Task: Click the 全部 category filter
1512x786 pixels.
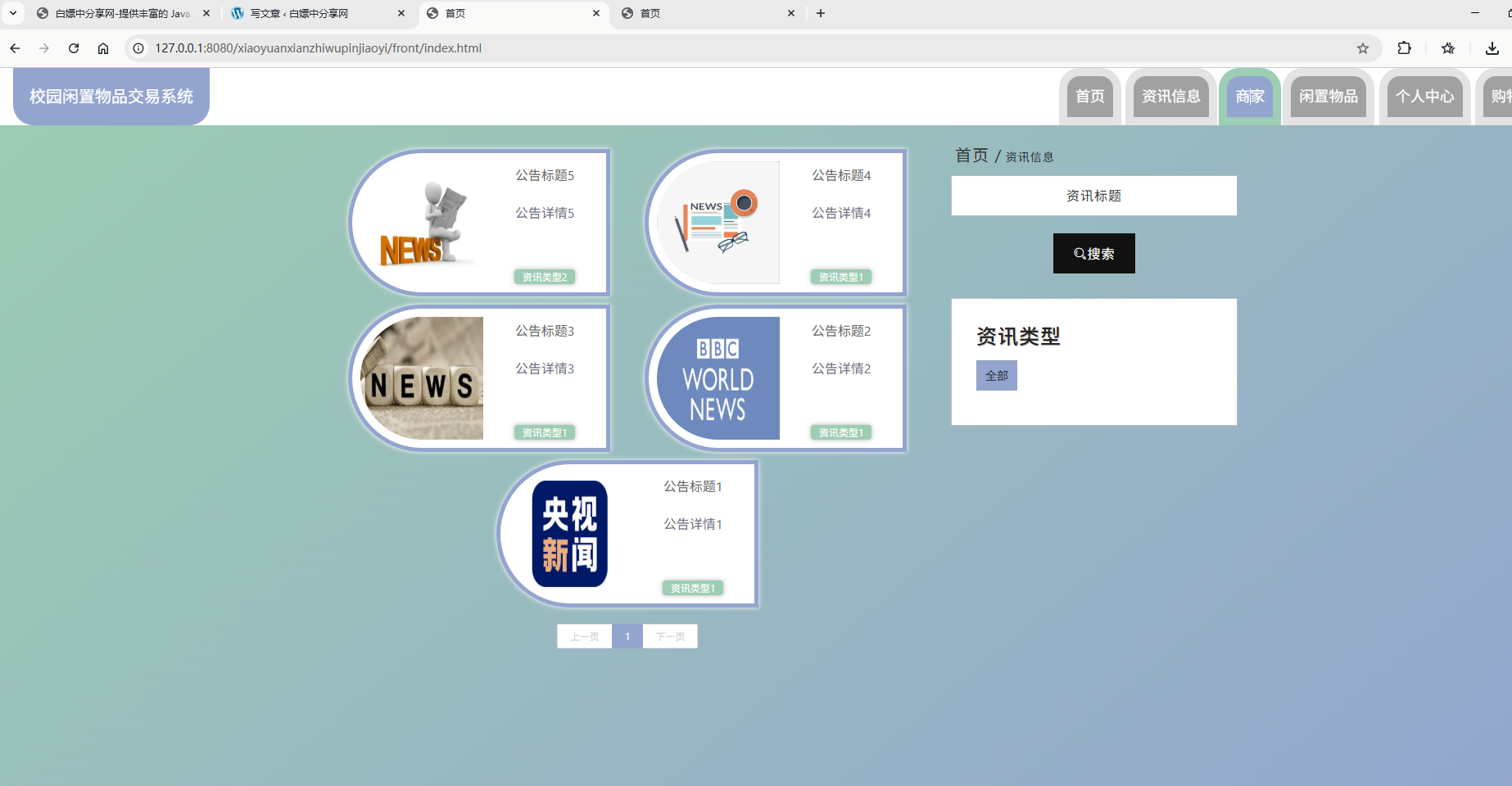Action: tap(996, 375)
